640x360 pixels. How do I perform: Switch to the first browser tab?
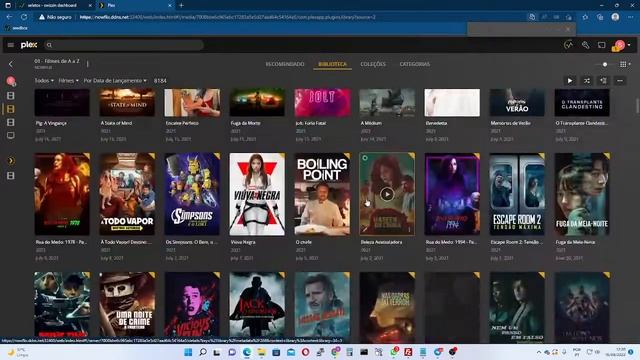(x=53, y=5)
